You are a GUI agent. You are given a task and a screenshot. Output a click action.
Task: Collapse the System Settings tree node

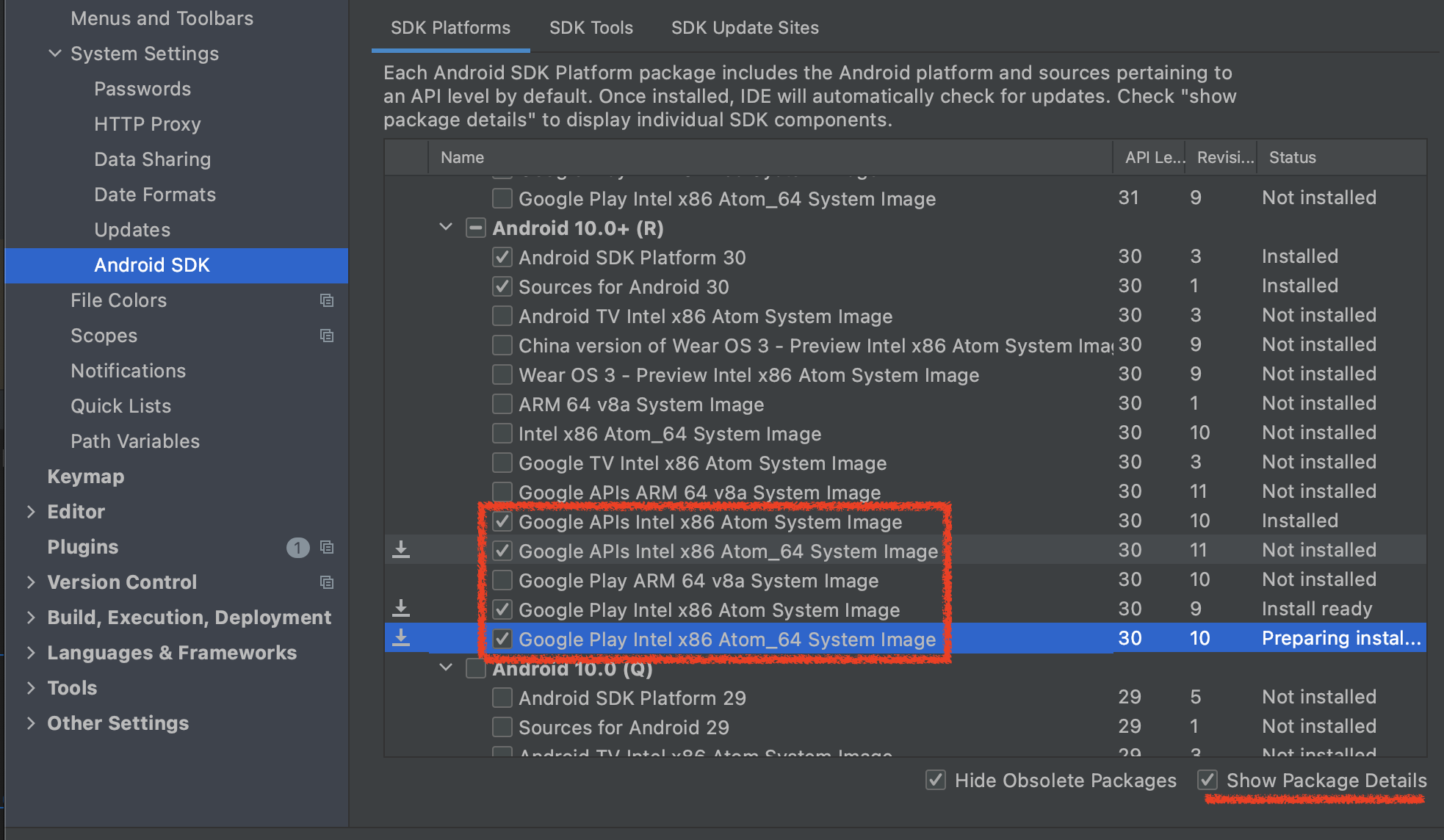click(55, 54)
